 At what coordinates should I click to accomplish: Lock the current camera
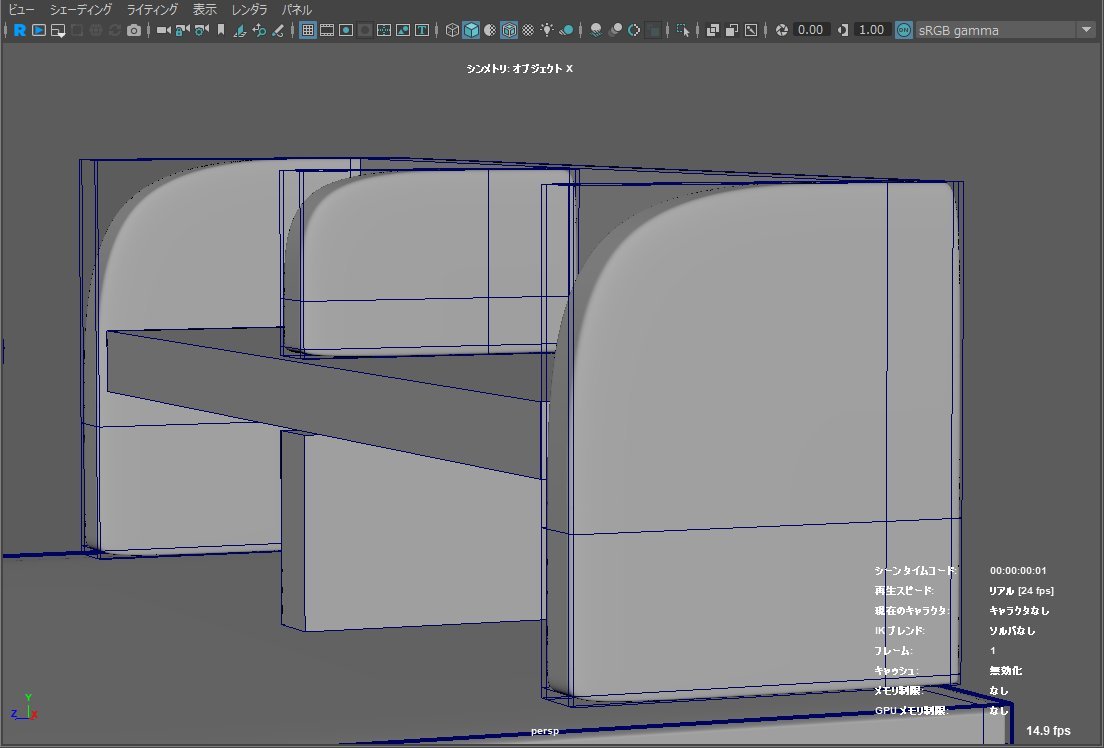tap(182, 30)
